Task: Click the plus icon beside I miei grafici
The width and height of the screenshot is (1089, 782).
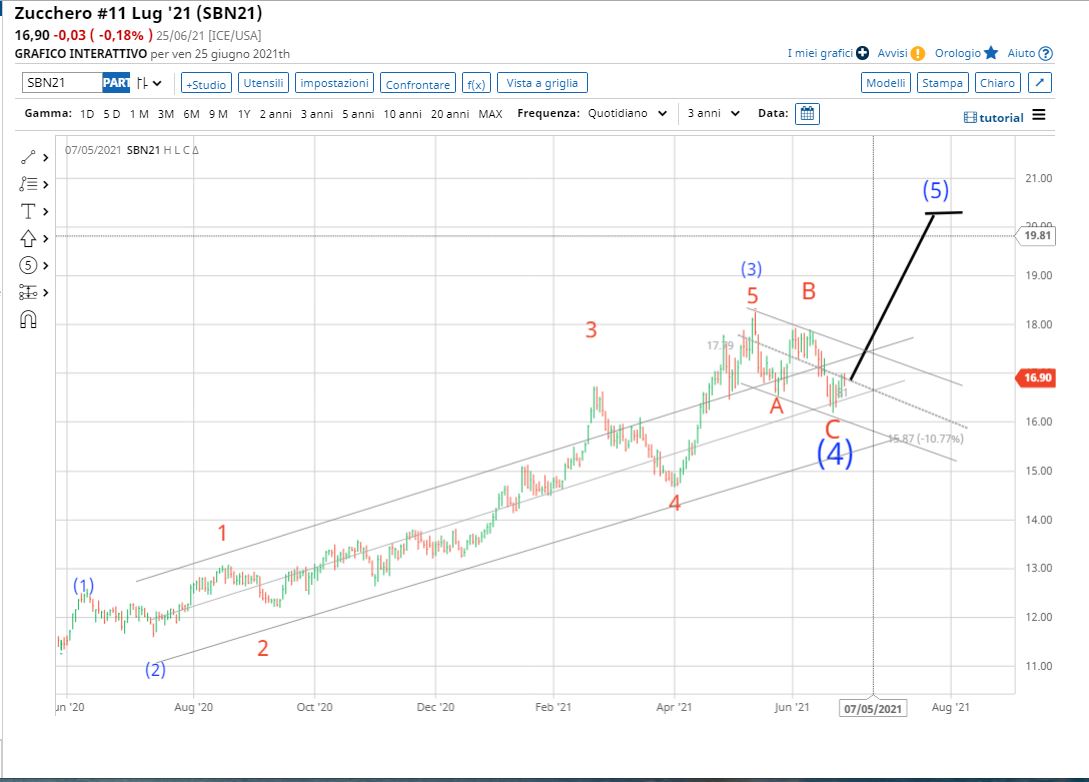Action: [x=863, y=53]
